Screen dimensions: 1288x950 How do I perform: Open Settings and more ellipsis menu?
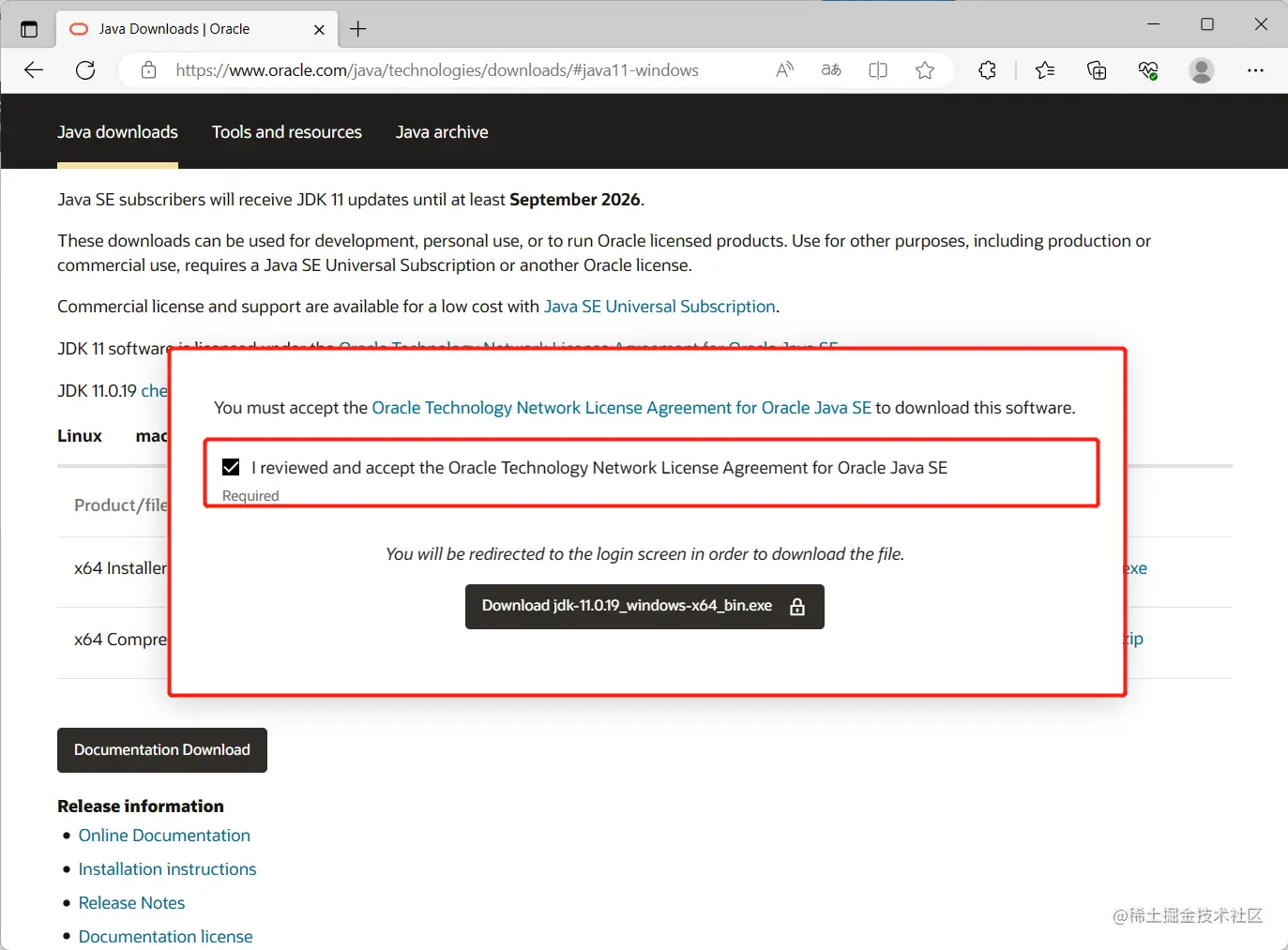coord(1255,70)
